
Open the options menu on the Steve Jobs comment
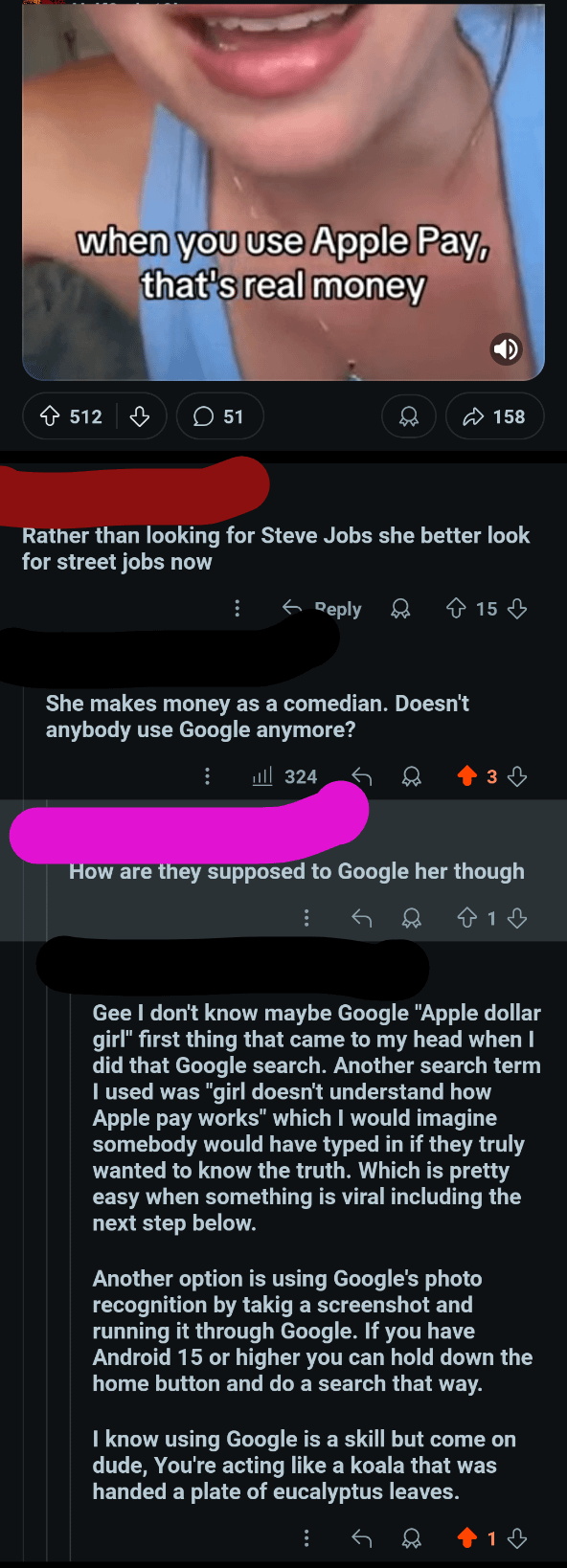(238, 609)
